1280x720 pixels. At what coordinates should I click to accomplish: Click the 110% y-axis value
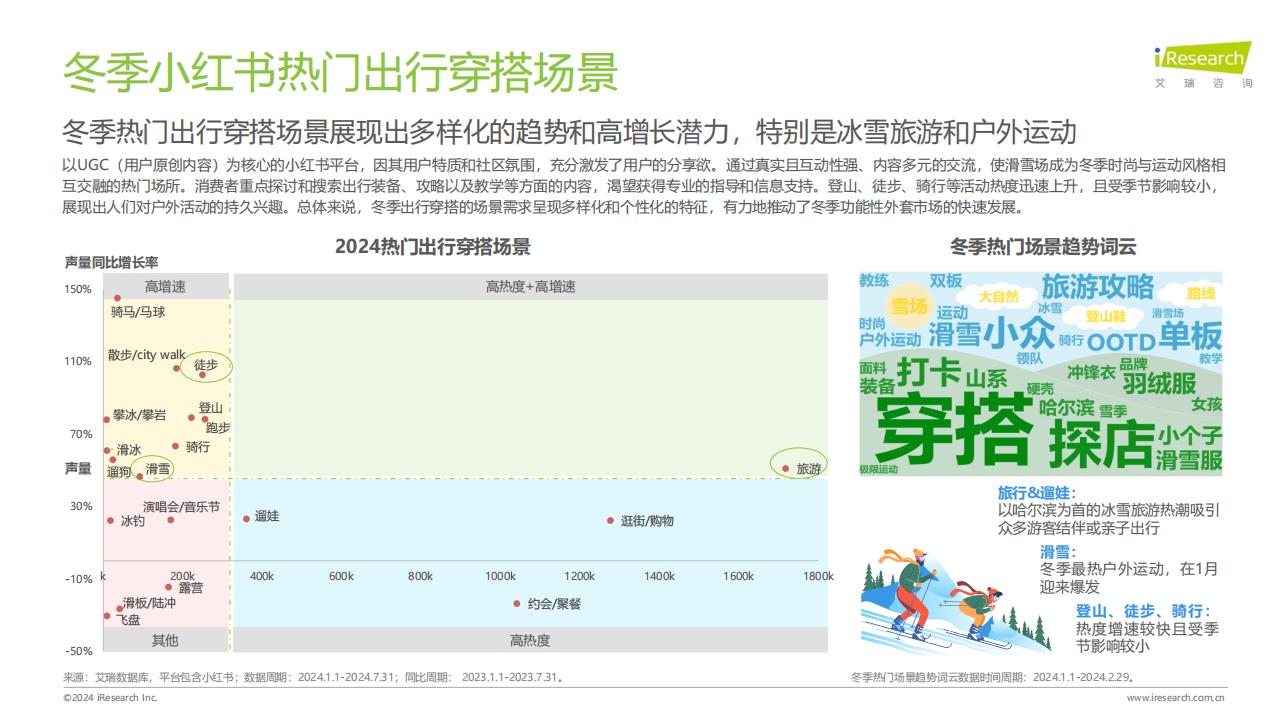(78, 362)
